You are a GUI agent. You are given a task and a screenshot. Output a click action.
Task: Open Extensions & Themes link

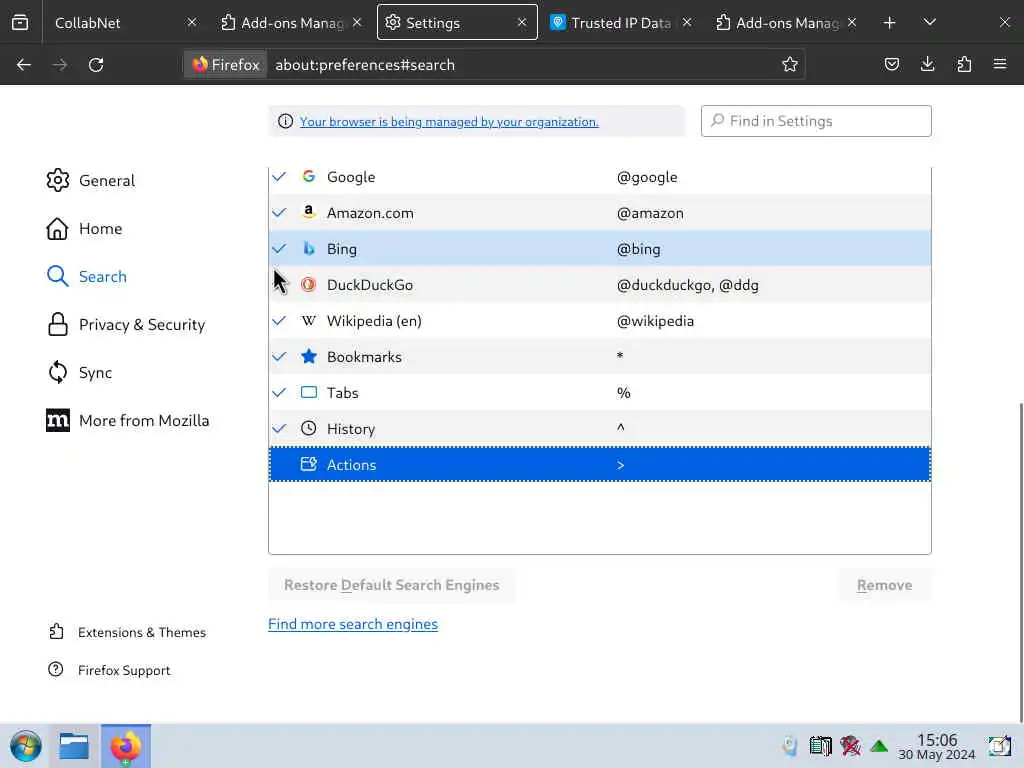[128, 632]
